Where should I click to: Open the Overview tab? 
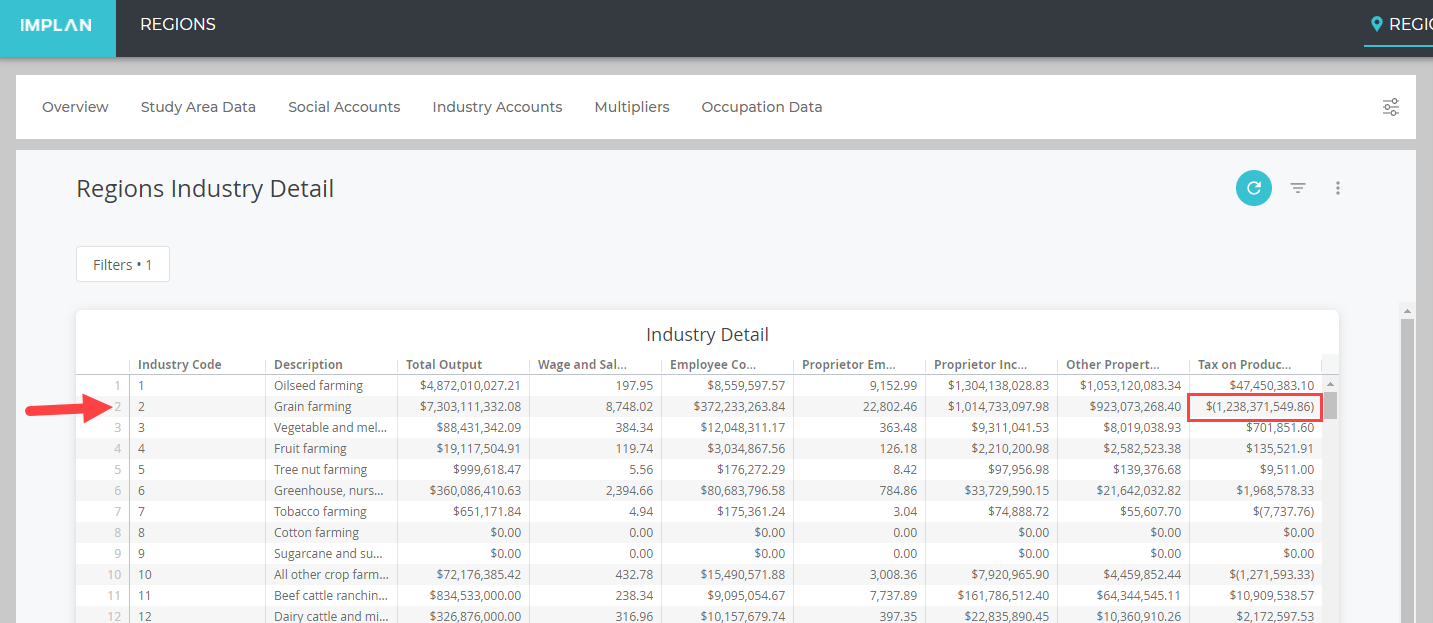[75, 107]
